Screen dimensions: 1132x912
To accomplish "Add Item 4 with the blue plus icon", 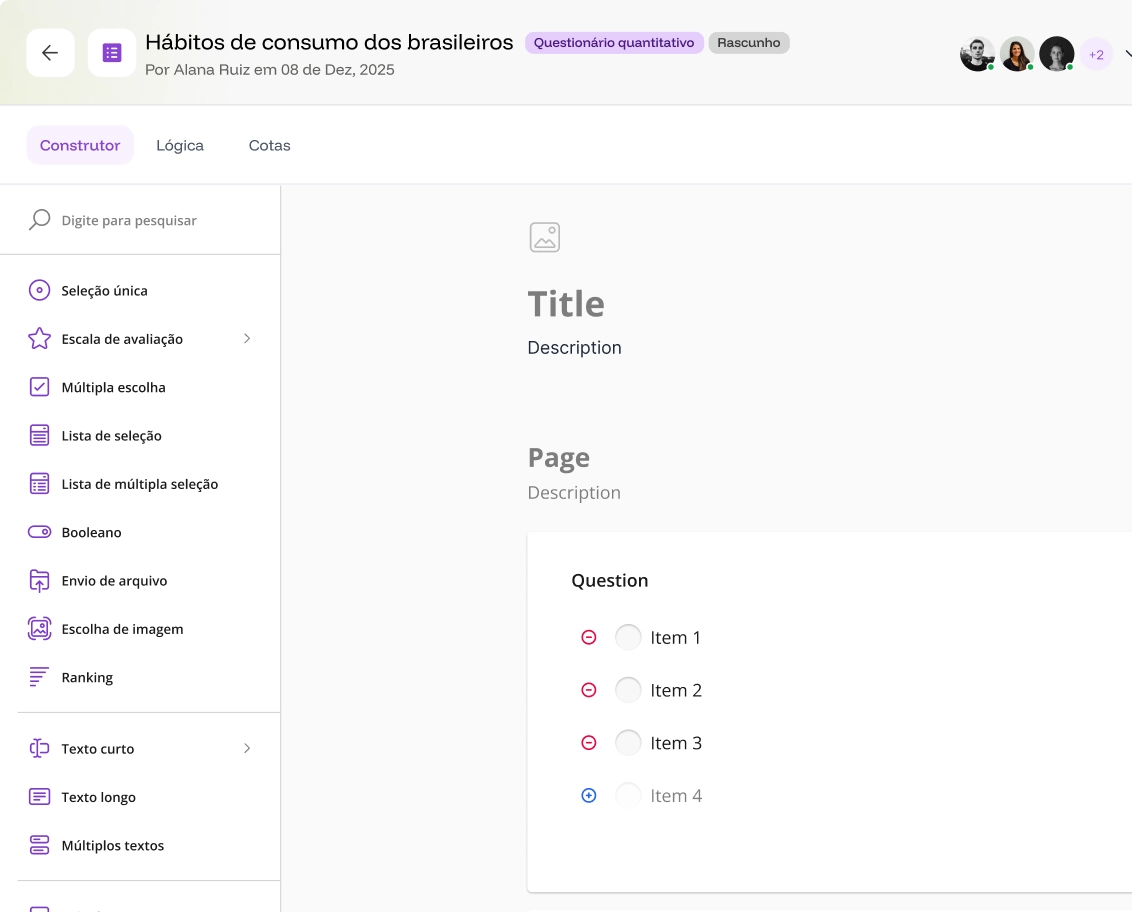I will (589, 796).
